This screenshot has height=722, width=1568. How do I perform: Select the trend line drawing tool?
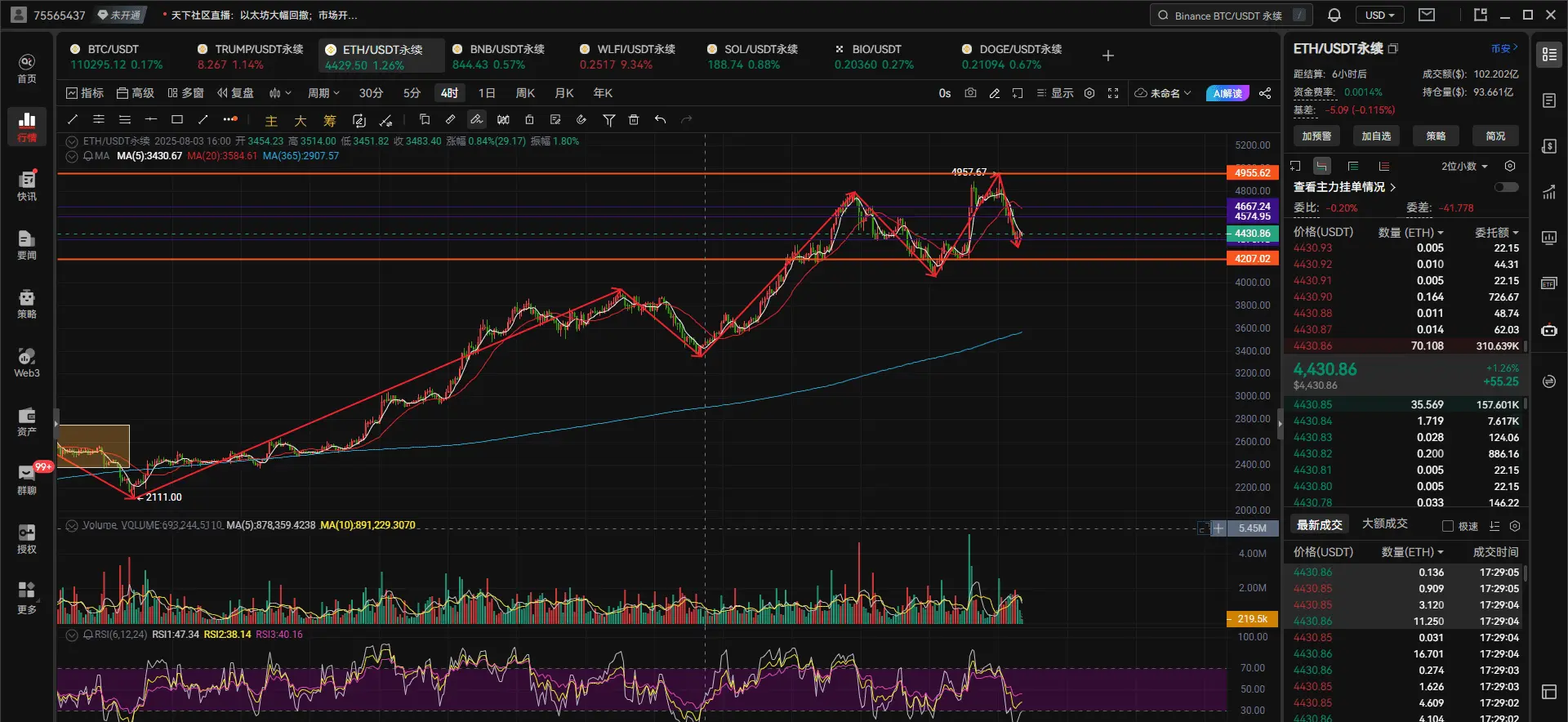click(73, 119)
